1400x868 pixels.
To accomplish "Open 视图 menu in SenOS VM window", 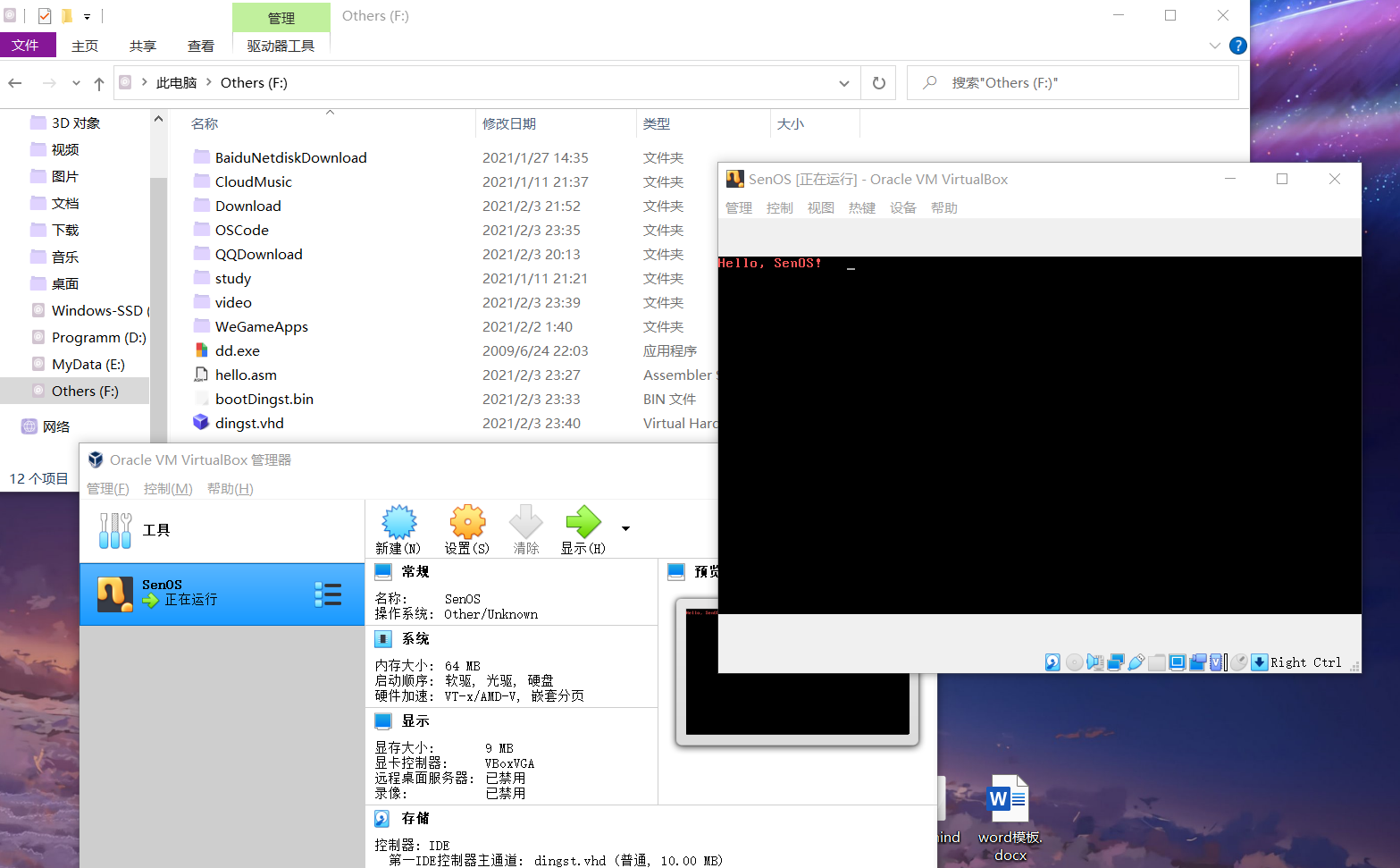I will pyautogui.click(x=821, y=207).
